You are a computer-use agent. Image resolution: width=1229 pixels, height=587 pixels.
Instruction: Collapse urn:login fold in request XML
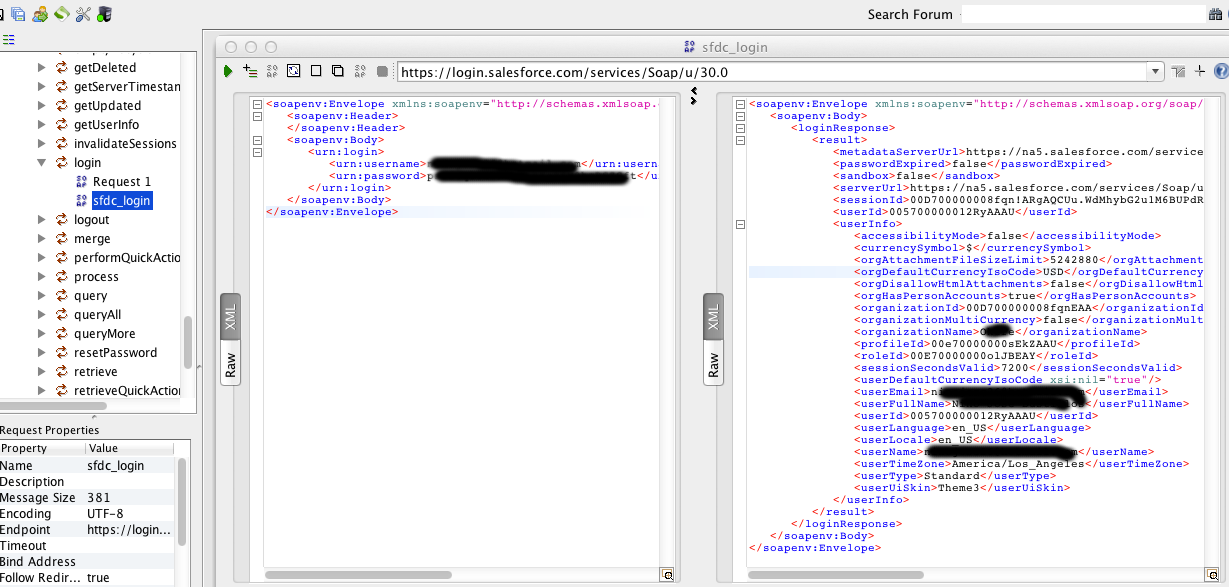(258, 152)
